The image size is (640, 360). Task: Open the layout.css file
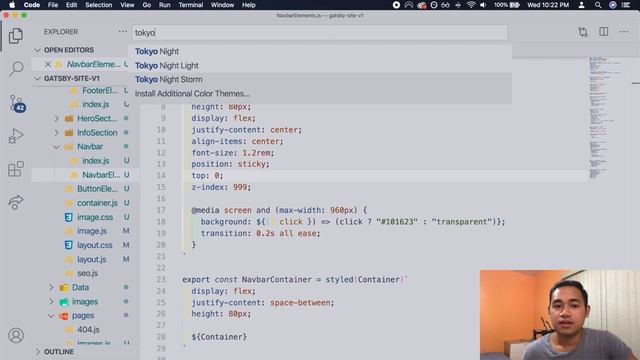click(94, 245)
